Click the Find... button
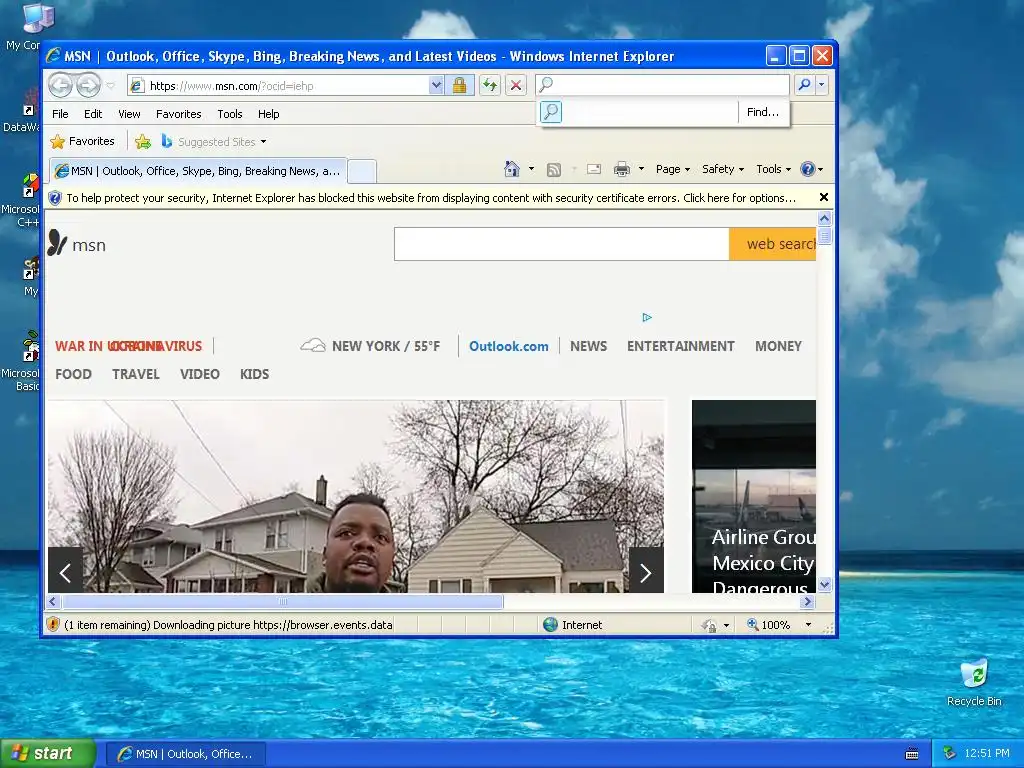 coord(763,112)
